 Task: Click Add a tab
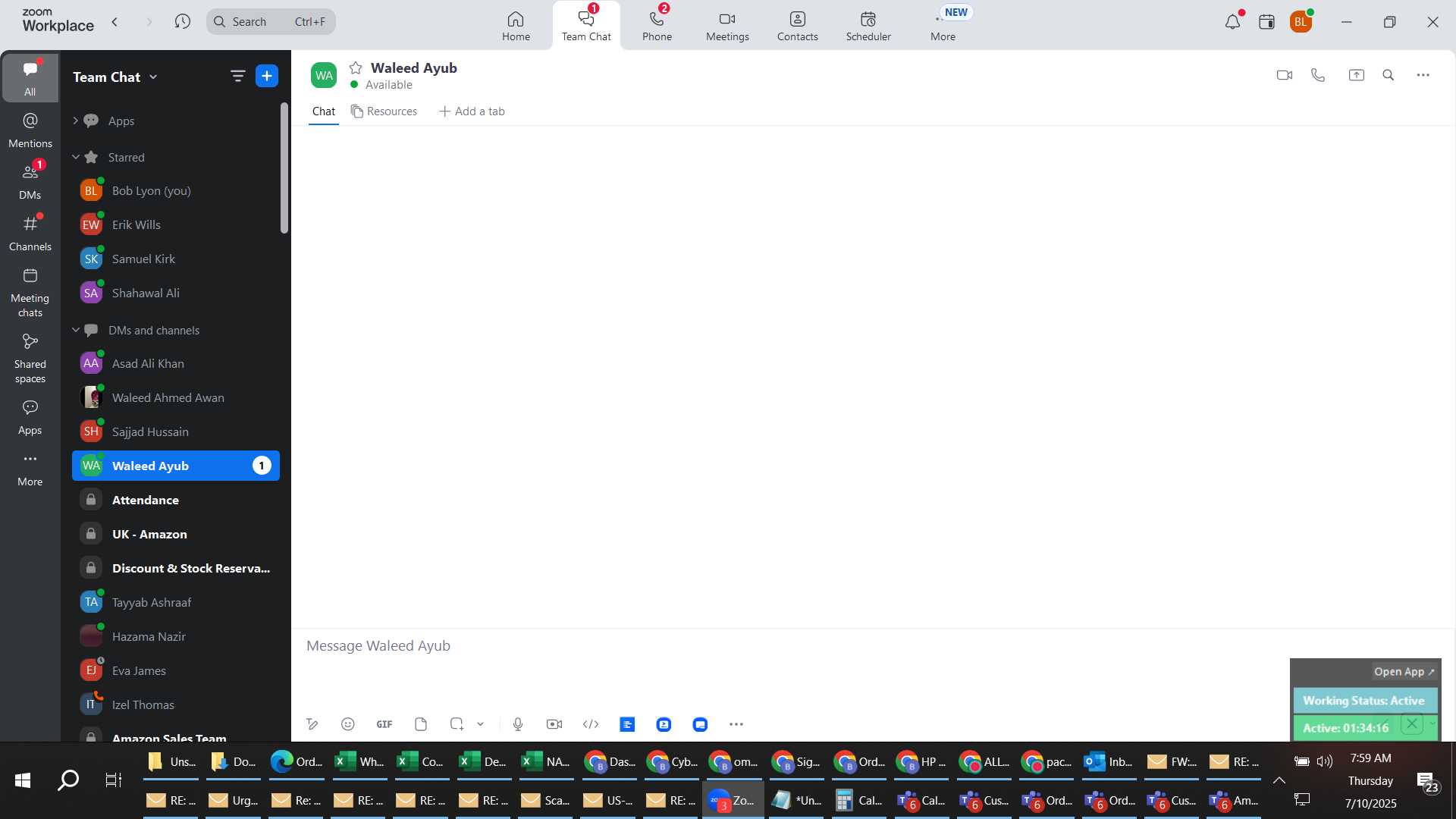pos(472,111)
